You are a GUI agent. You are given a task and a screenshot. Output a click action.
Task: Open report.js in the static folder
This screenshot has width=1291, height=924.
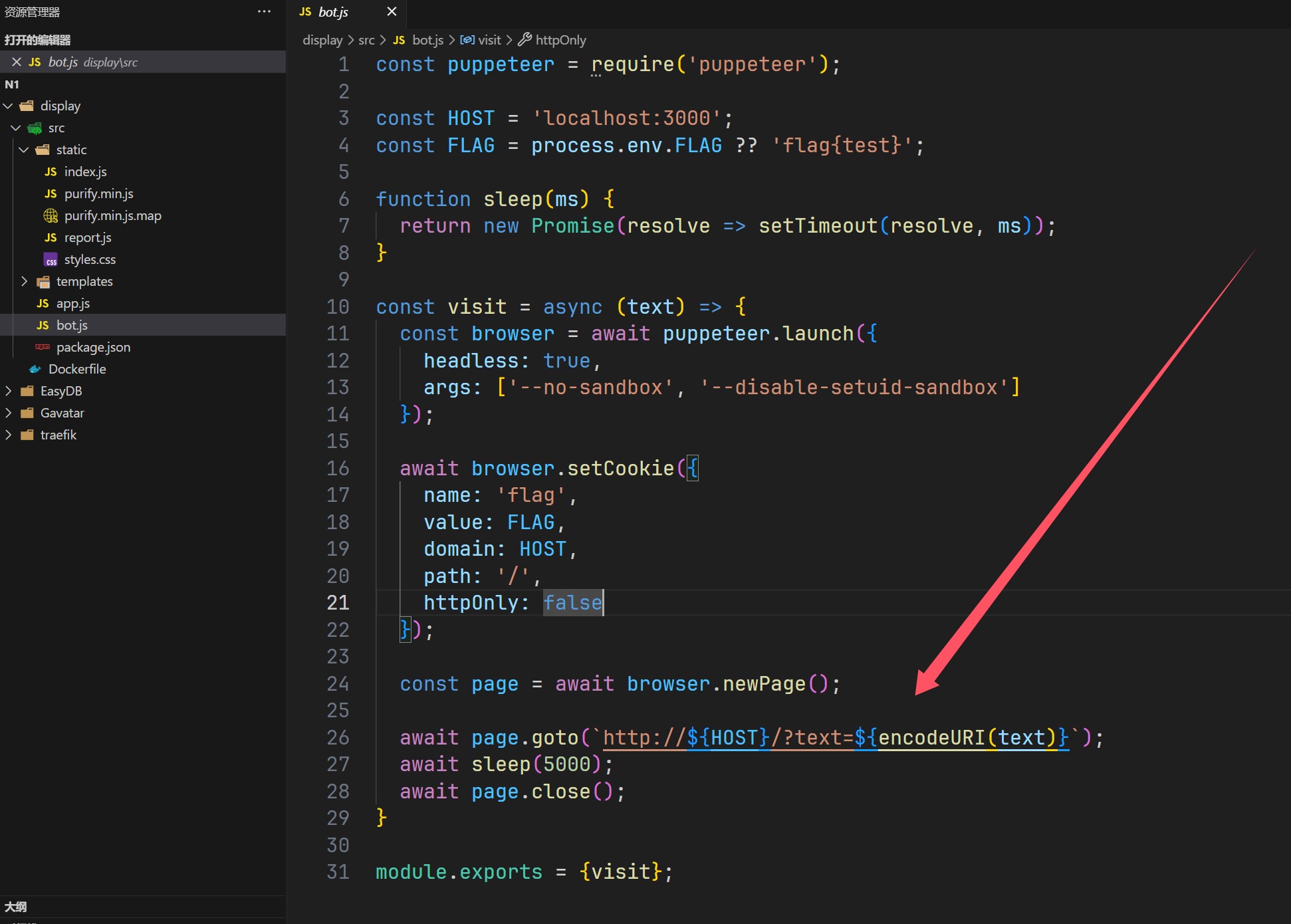87,237
